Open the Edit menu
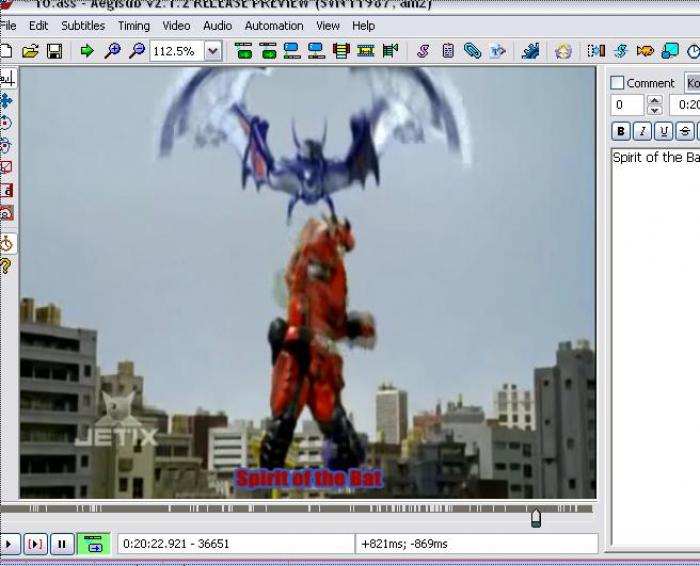The image size is (700, 566). tap(38, 26)
